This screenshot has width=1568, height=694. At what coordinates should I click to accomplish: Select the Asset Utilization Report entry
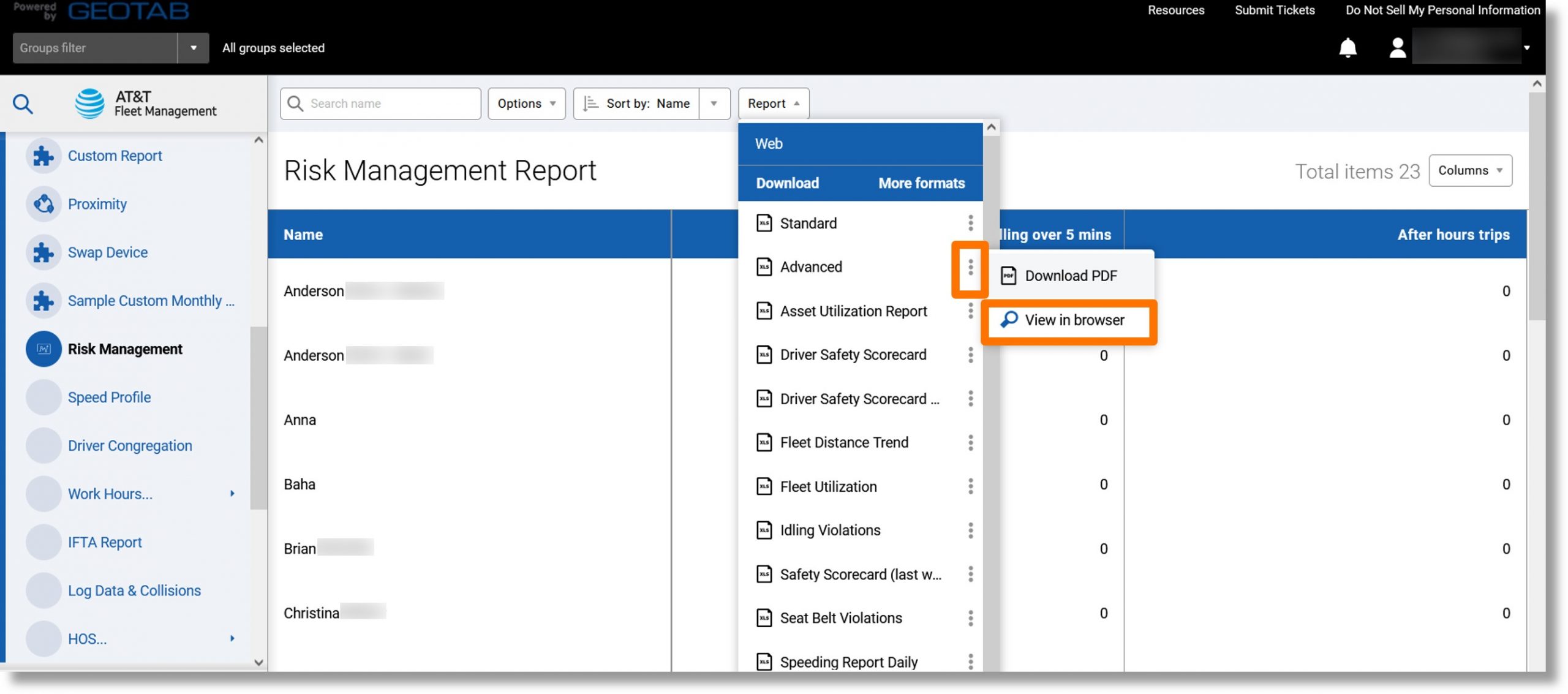(853, 311)
